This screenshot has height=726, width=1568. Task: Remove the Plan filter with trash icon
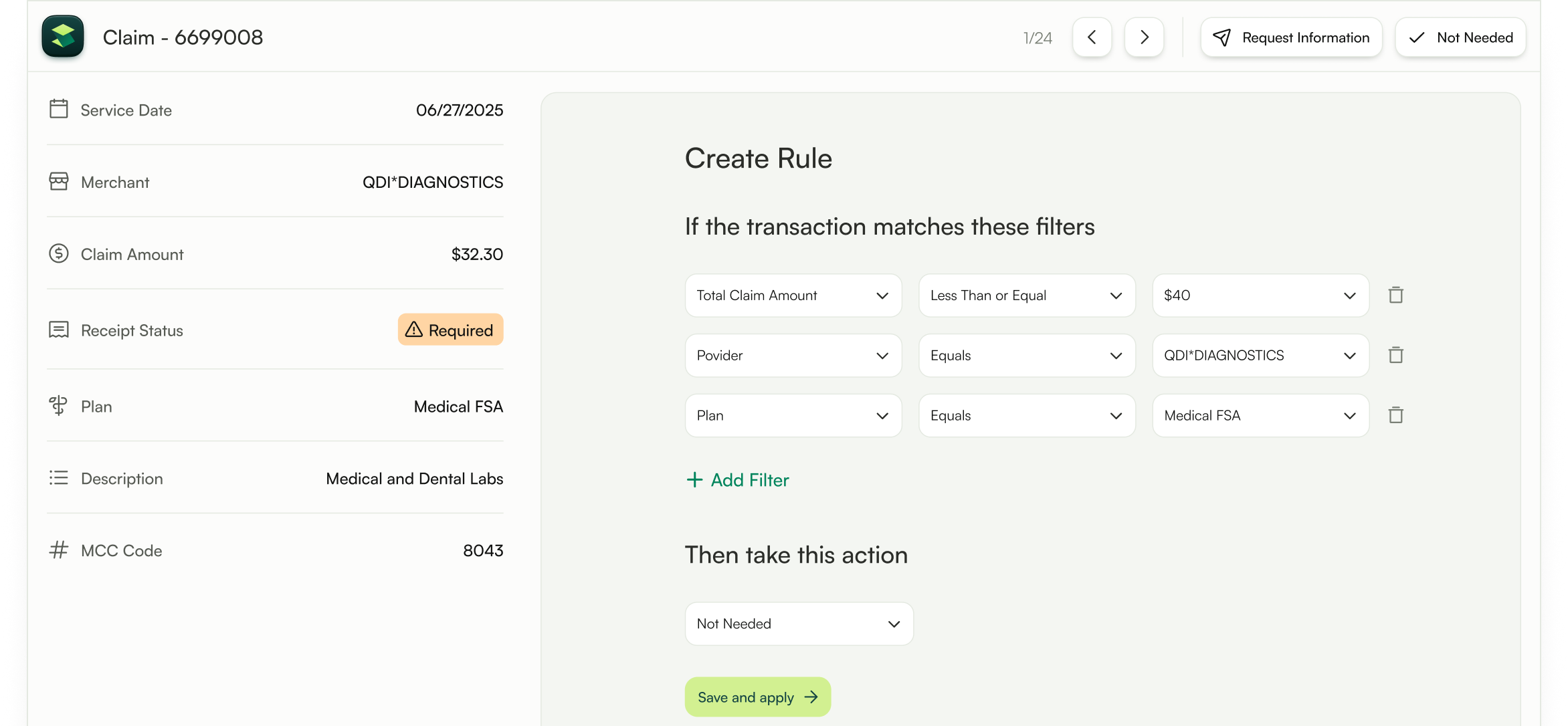point(1395,415)
